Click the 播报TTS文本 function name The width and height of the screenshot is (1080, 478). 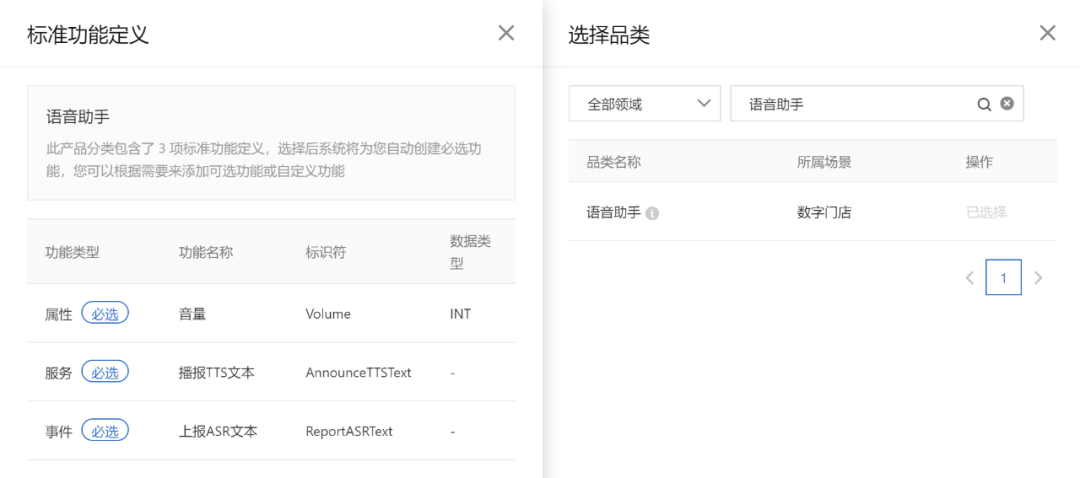(216, 373)
